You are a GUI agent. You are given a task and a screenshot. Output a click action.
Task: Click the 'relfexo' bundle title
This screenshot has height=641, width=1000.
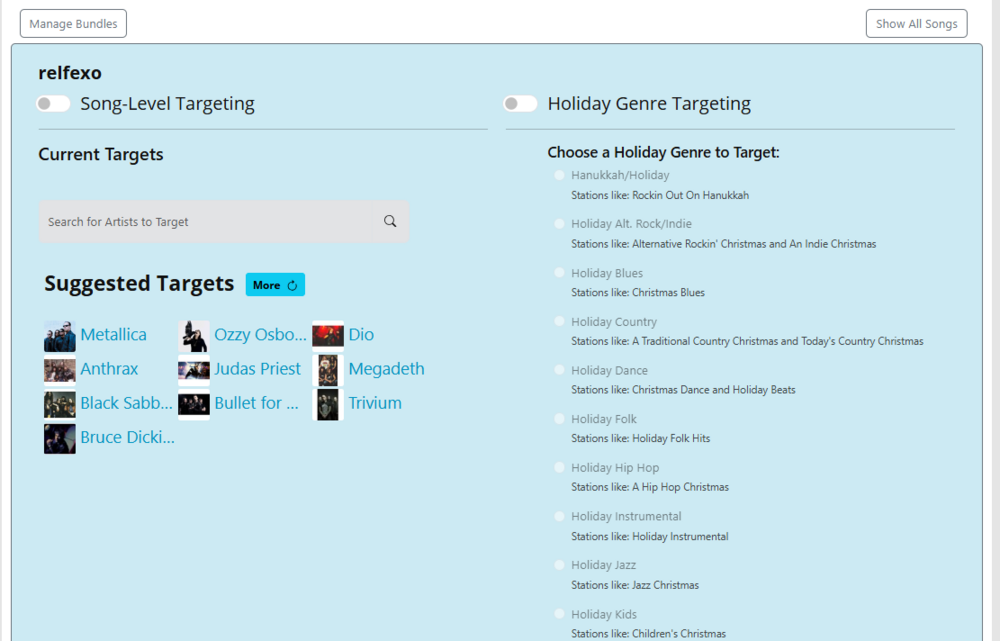(x=70, y=73)
